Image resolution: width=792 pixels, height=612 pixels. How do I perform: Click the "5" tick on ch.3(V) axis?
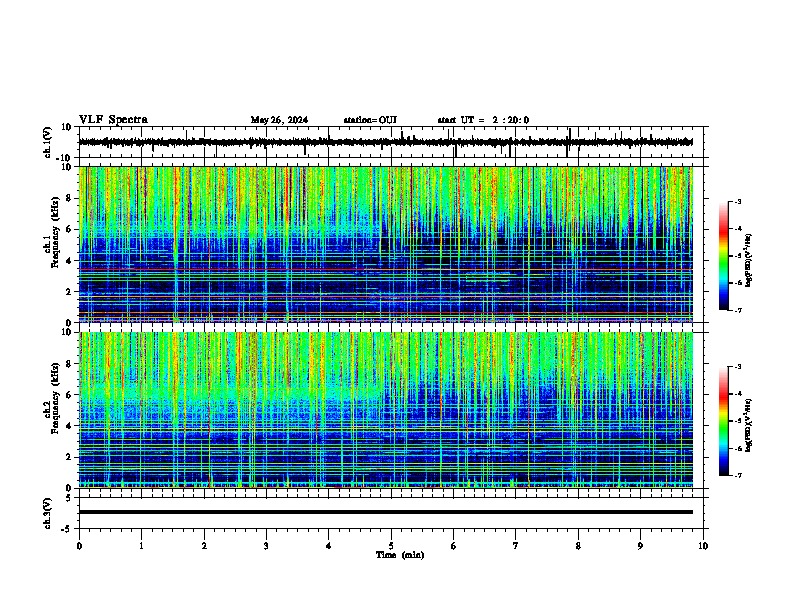point(70,498)
